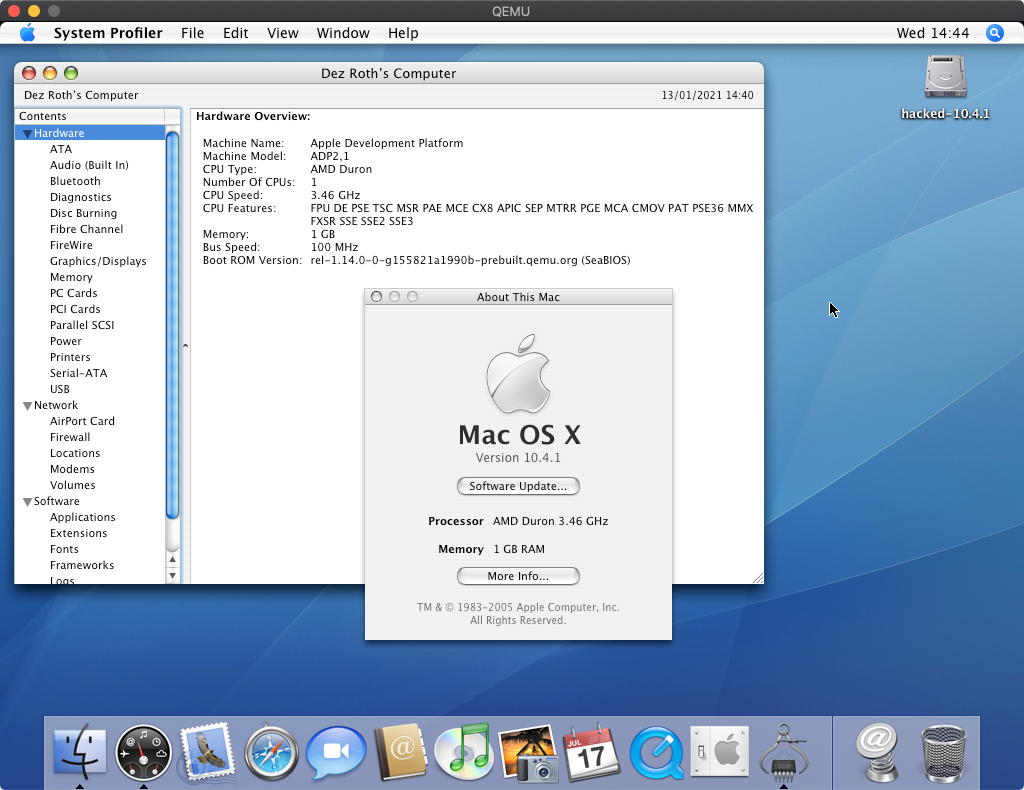Open Finder from the Dock
Viewport: 1024px width, 790px height.
(79, 753)
